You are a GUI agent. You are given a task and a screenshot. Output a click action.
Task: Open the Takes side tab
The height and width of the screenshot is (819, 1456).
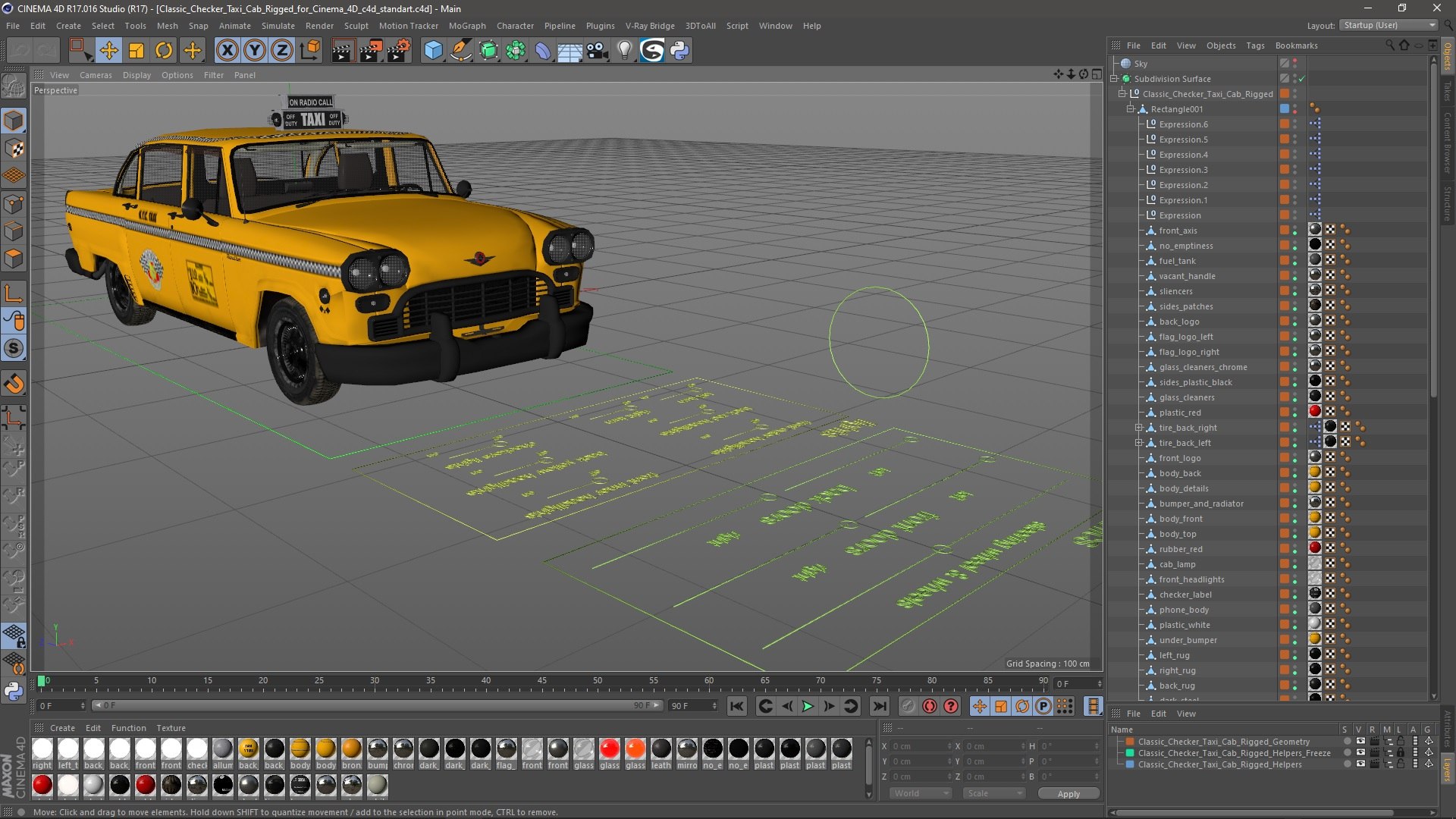[x=1447, y=92]
